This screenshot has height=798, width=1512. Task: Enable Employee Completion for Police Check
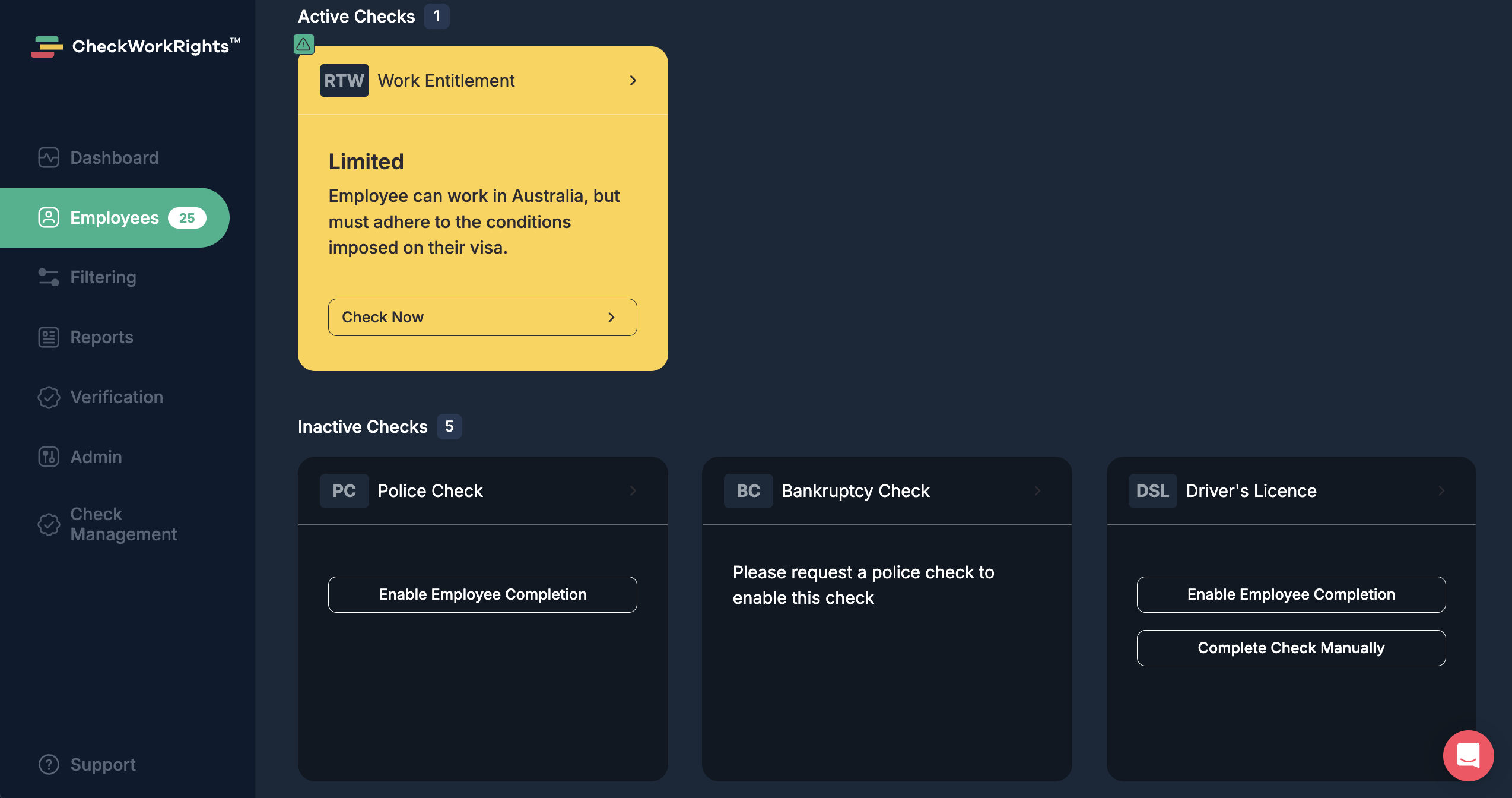[482, 594]
